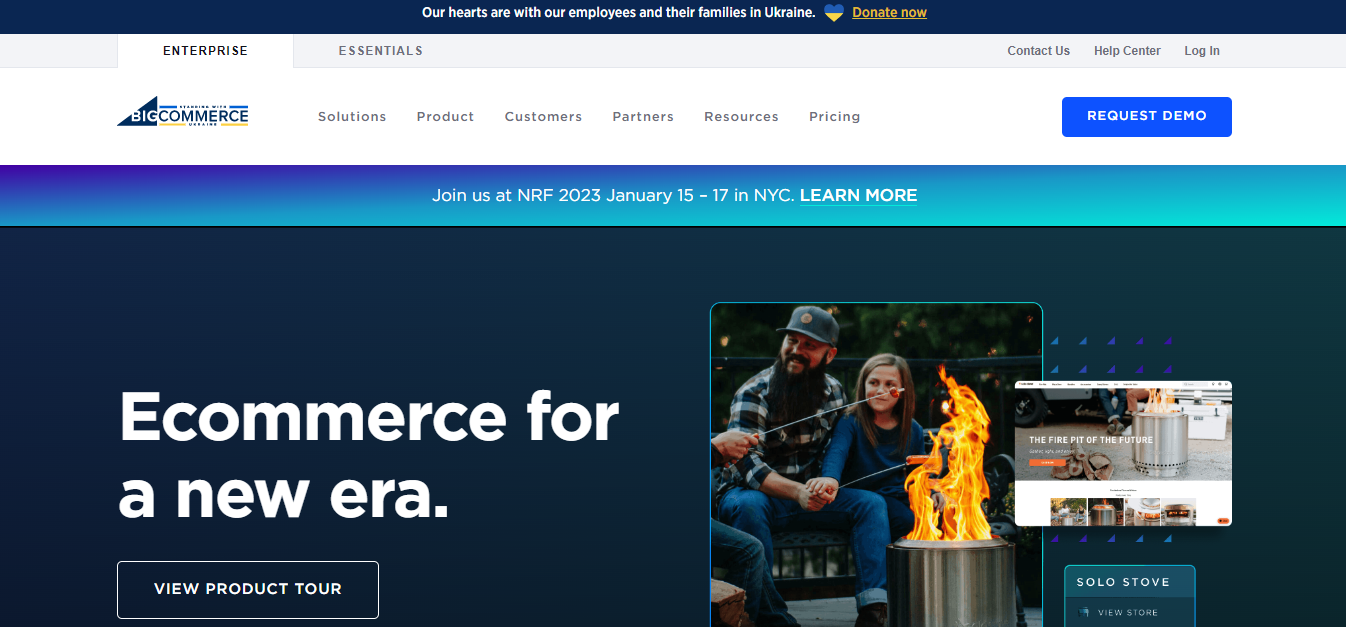Open the Product menu

point(445,117)
